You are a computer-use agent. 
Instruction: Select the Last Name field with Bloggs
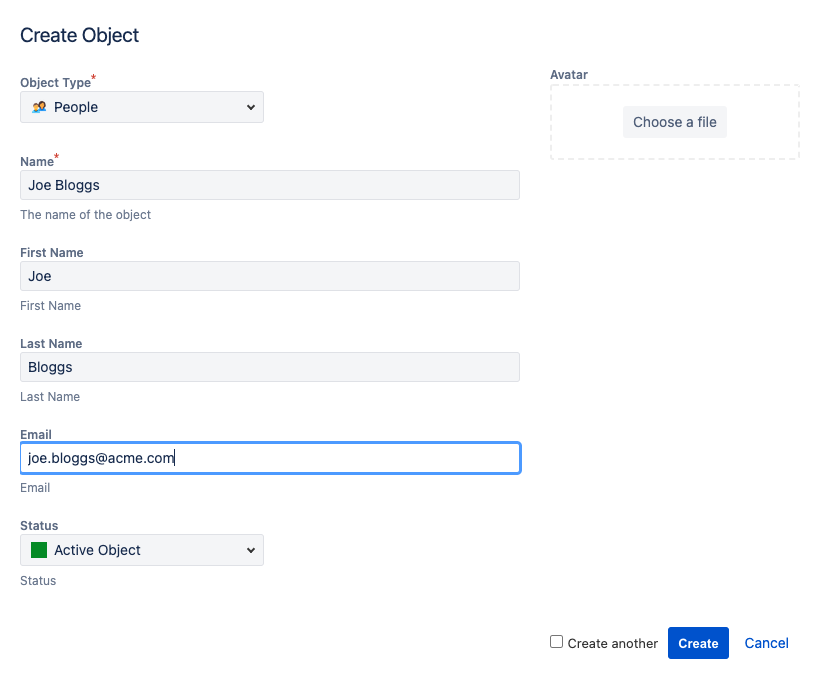pyautogui.click(x=270, y=367)
